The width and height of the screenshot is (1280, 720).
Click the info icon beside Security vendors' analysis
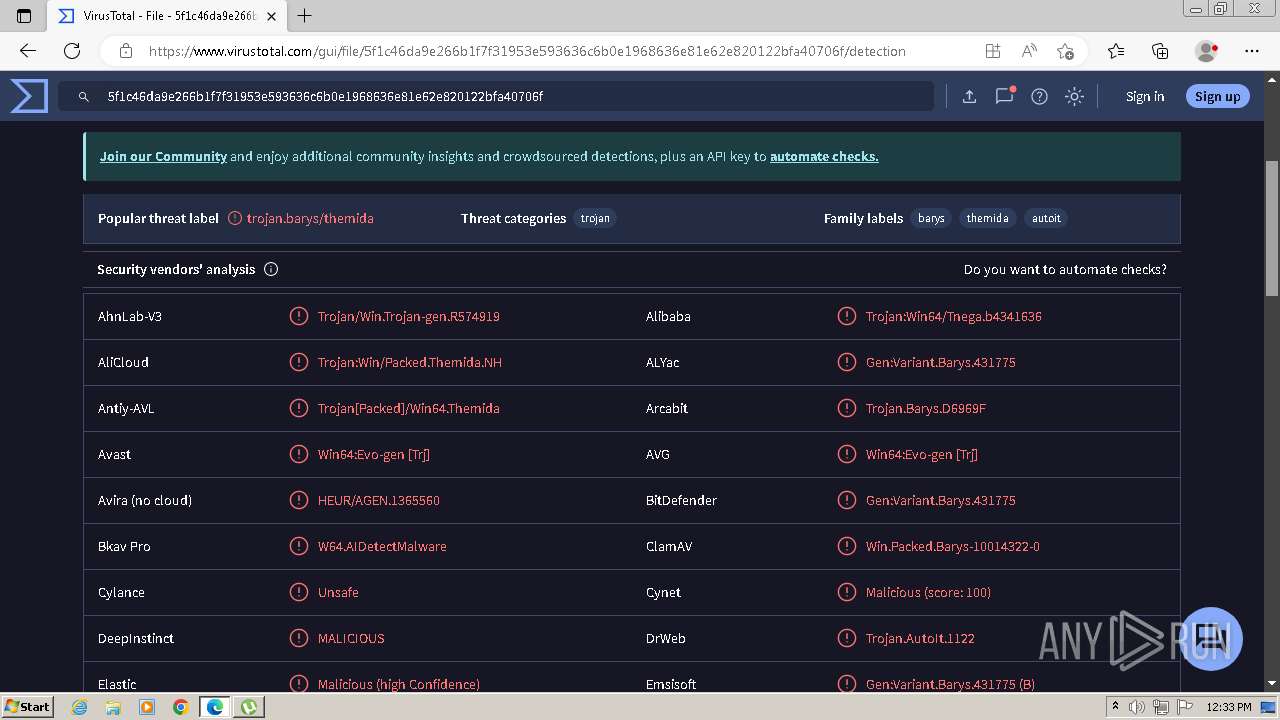[x=271, y=269]
